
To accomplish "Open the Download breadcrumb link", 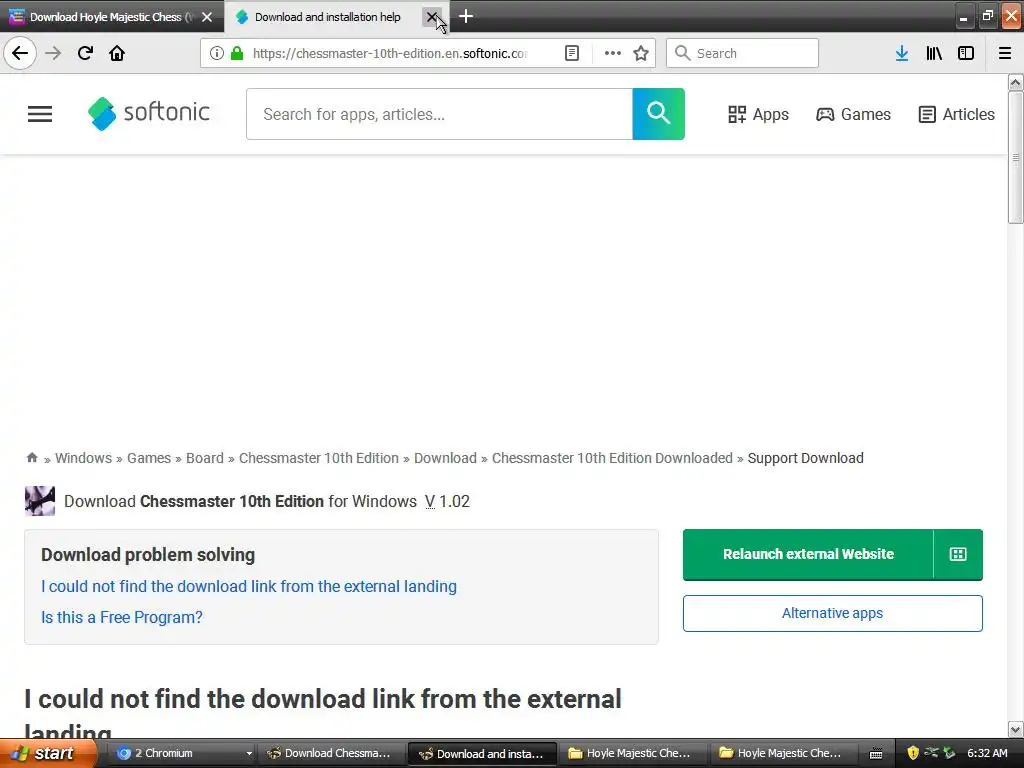I will [x=445, y=458].
